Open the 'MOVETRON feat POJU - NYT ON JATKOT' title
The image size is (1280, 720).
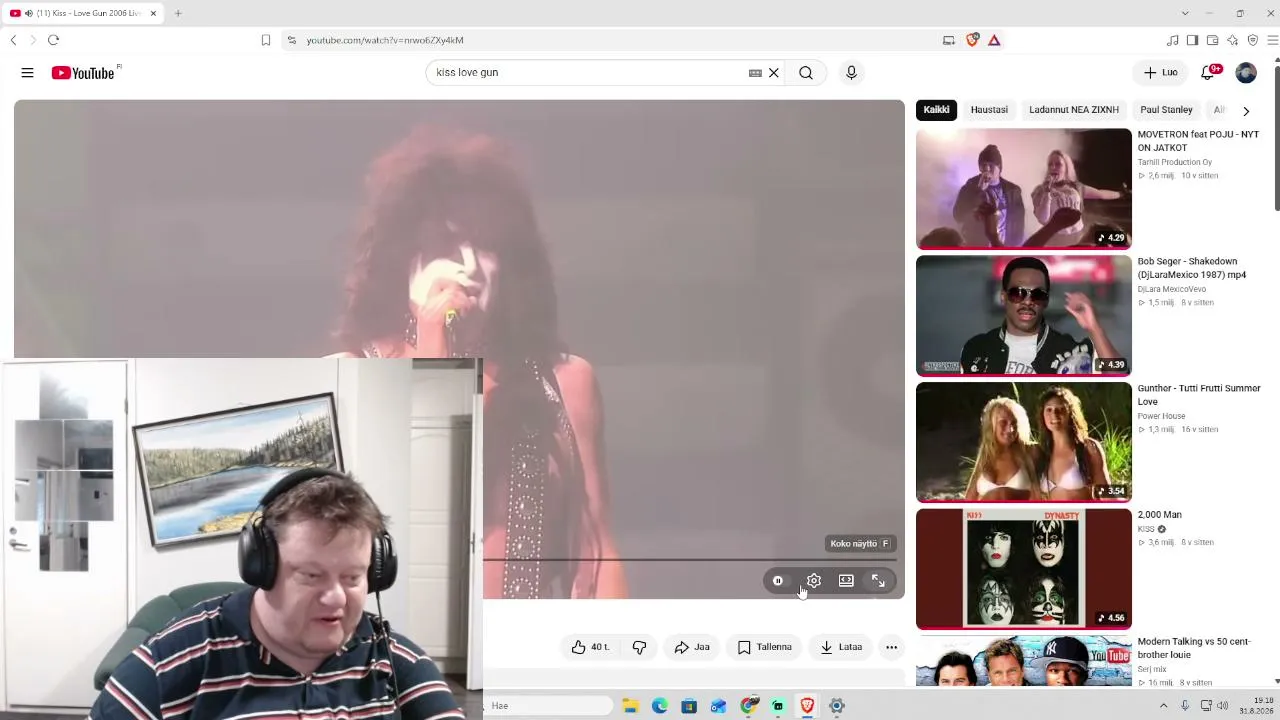(1198, 141)
